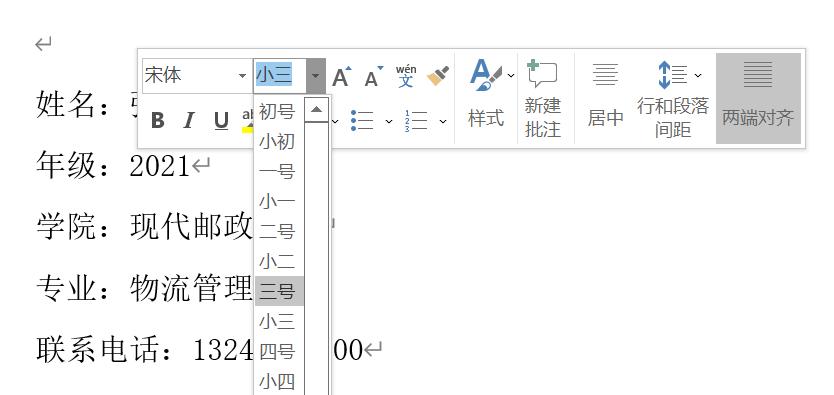The height and width of the screenshot is (395, 834).
Task: Select the Format Painter brush icon
Action: pos(438,76)
